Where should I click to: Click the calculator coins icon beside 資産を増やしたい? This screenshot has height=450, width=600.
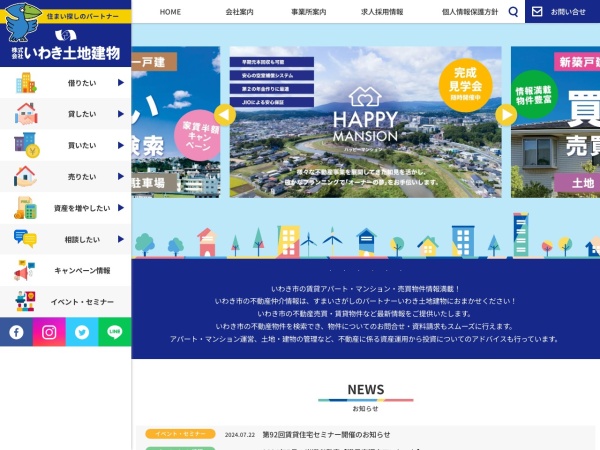click(25, 208)
